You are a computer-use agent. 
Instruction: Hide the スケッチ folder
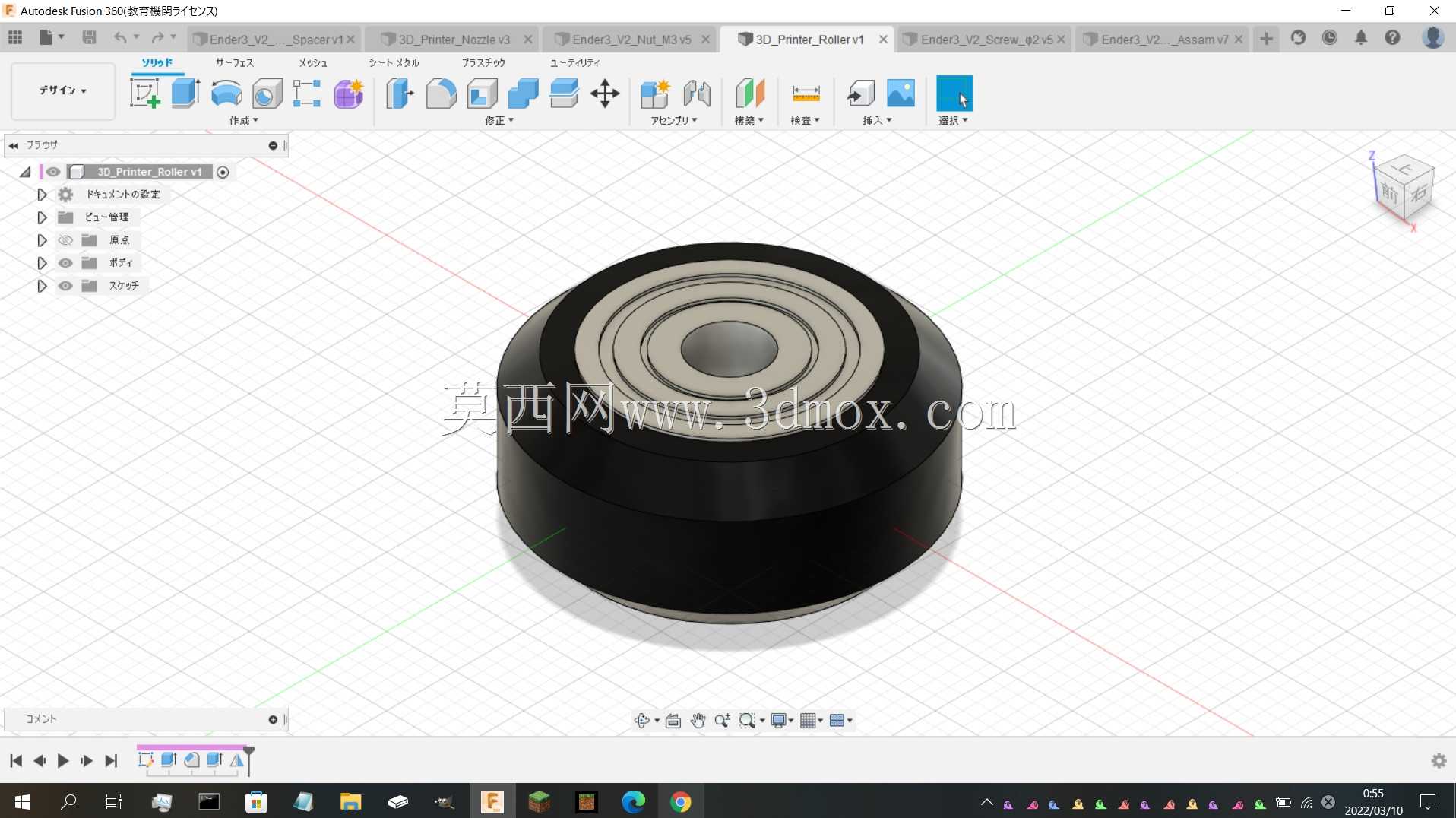click(65, 286)
